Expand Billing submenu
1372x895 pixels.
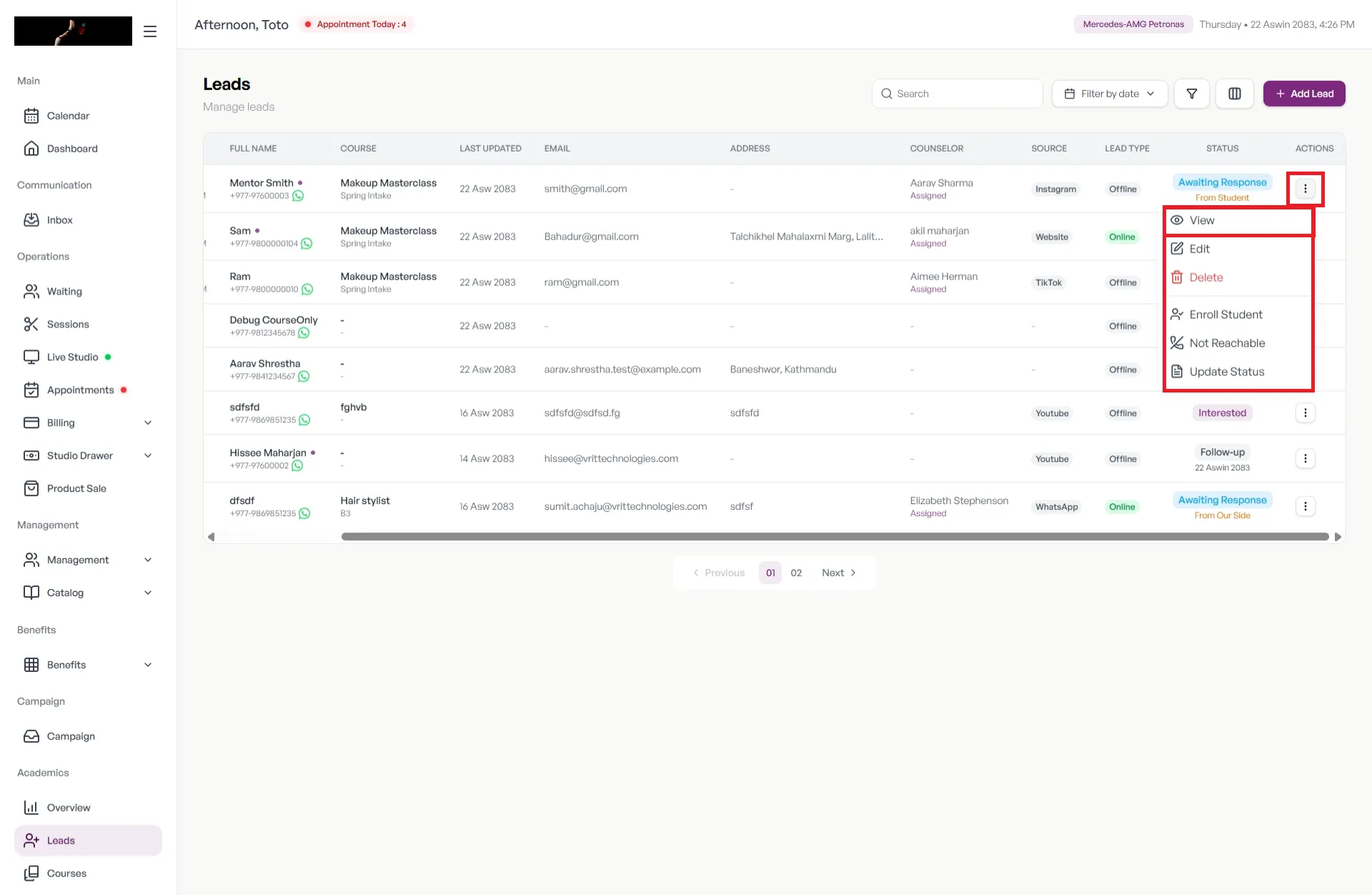click(x=88, y=423)
